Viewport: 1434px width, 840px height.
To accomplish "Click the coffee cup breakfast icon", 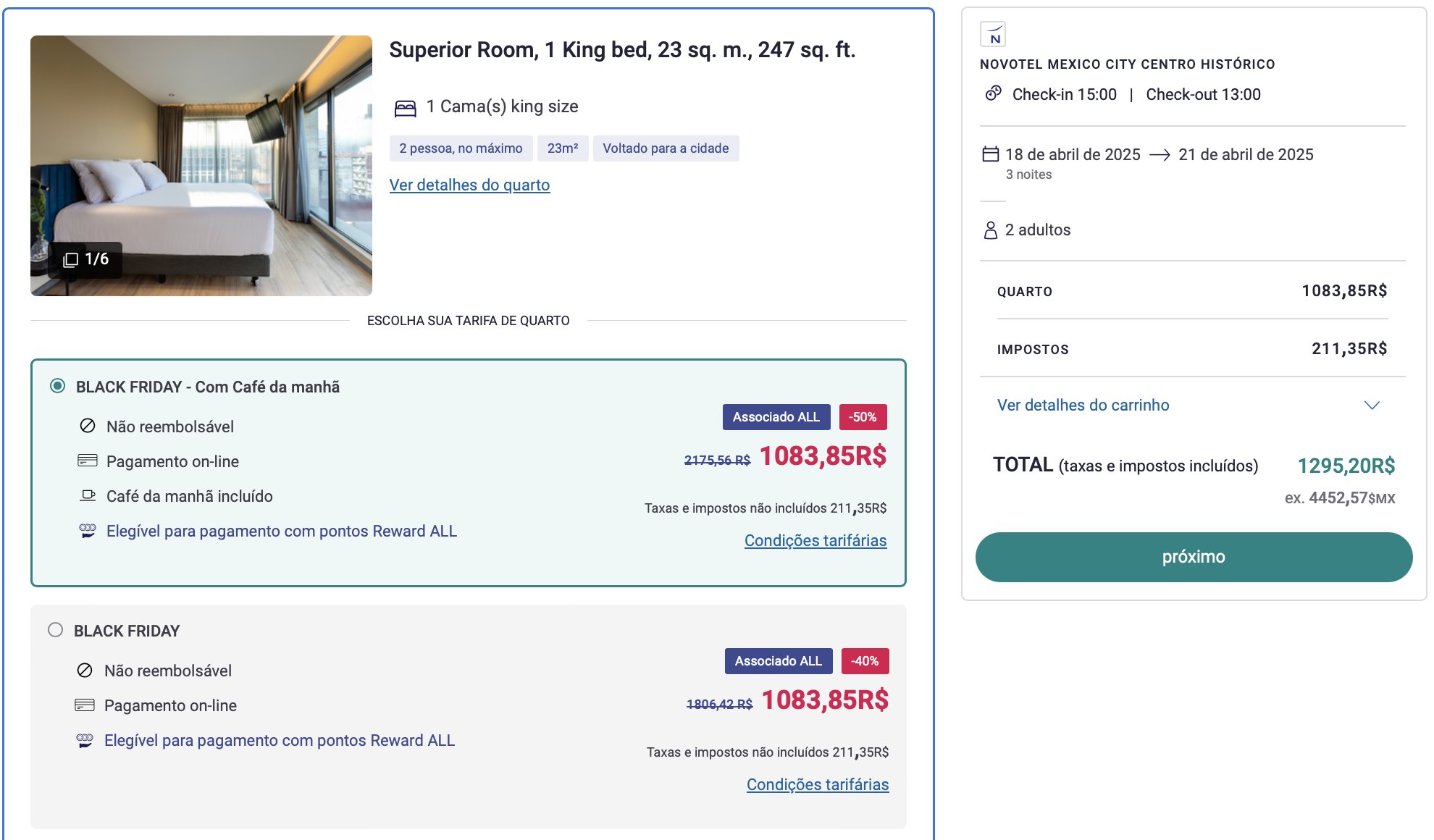I will 88,496.
